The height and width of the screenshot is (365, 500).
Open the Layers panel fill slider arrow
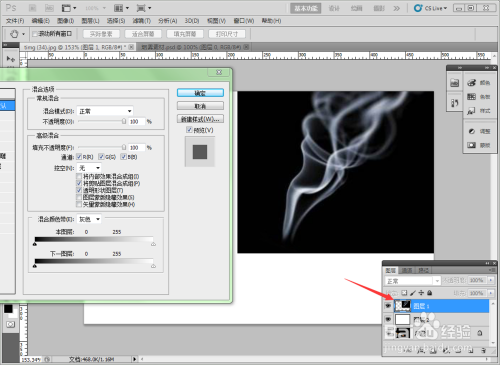point(491,293)
